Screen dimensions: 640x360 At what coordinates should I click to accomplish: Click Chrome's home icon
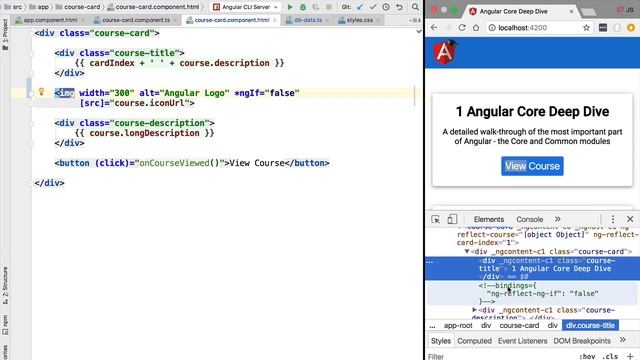pos(476,27)
